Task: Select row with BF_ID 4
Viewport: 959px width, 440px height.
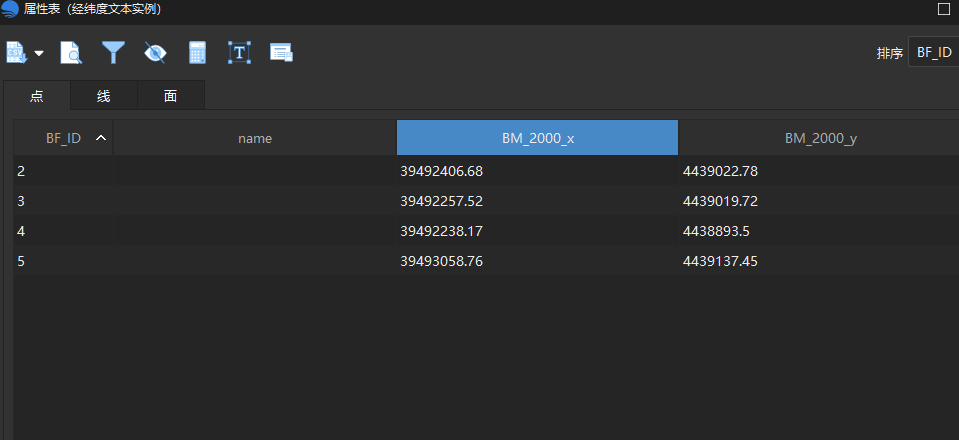Action: (x=486, y=231)
